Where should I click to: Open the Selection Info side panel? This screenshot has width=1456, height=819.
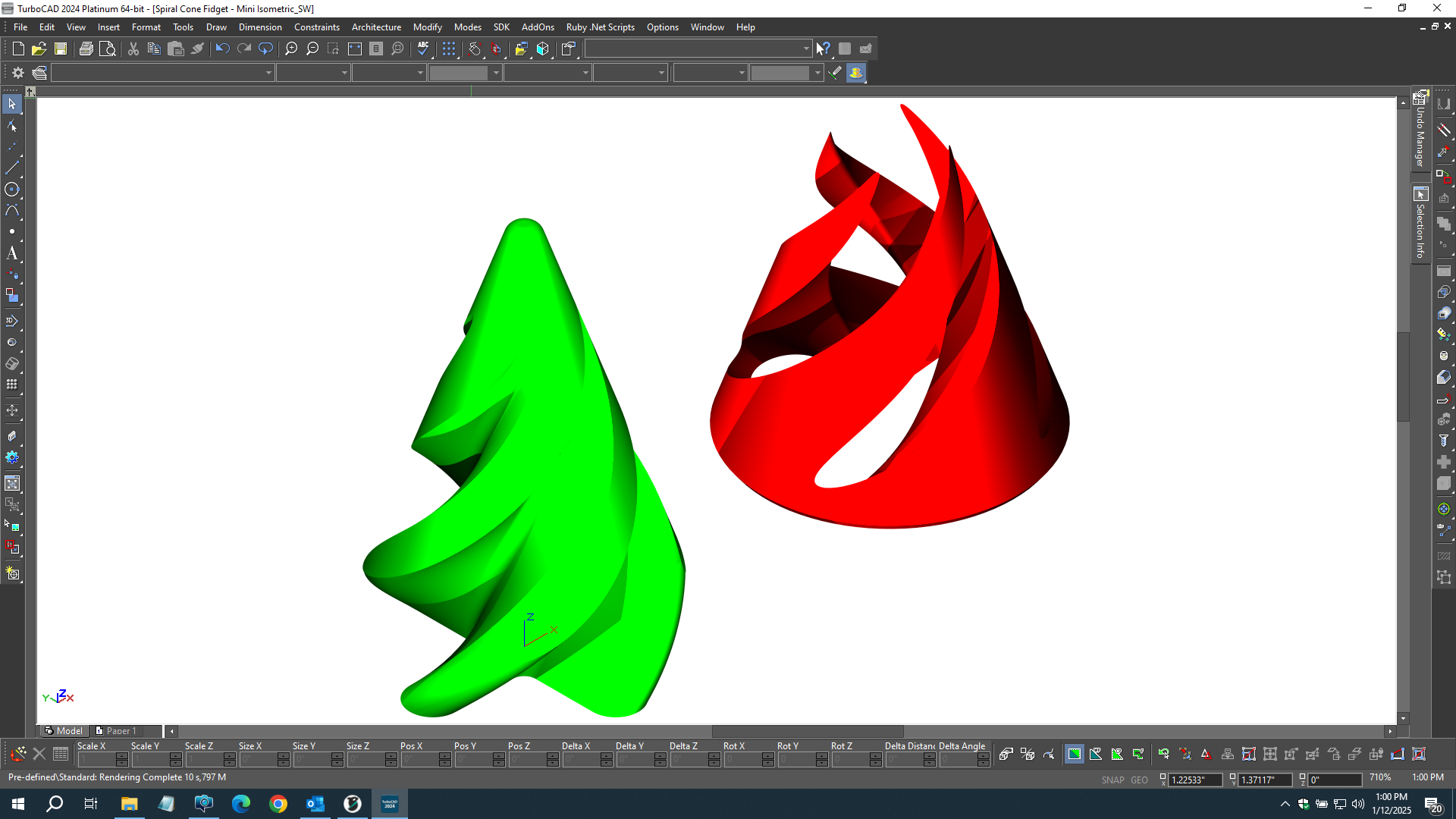coord(1420,224)
